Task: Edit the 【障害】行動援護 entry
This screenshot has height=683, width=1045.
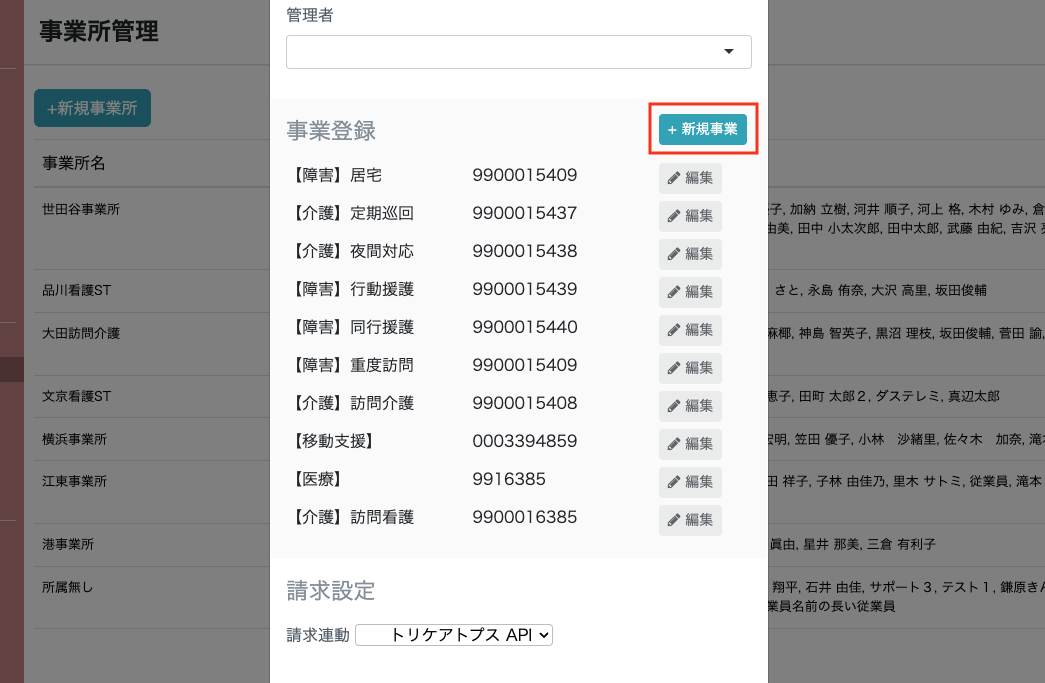Action: tap(690, 292)
